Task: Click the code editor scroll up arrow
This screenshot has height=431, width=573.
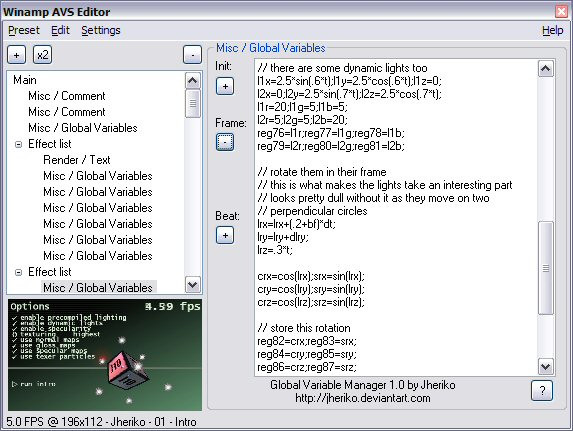Action: tap(546, 68)
